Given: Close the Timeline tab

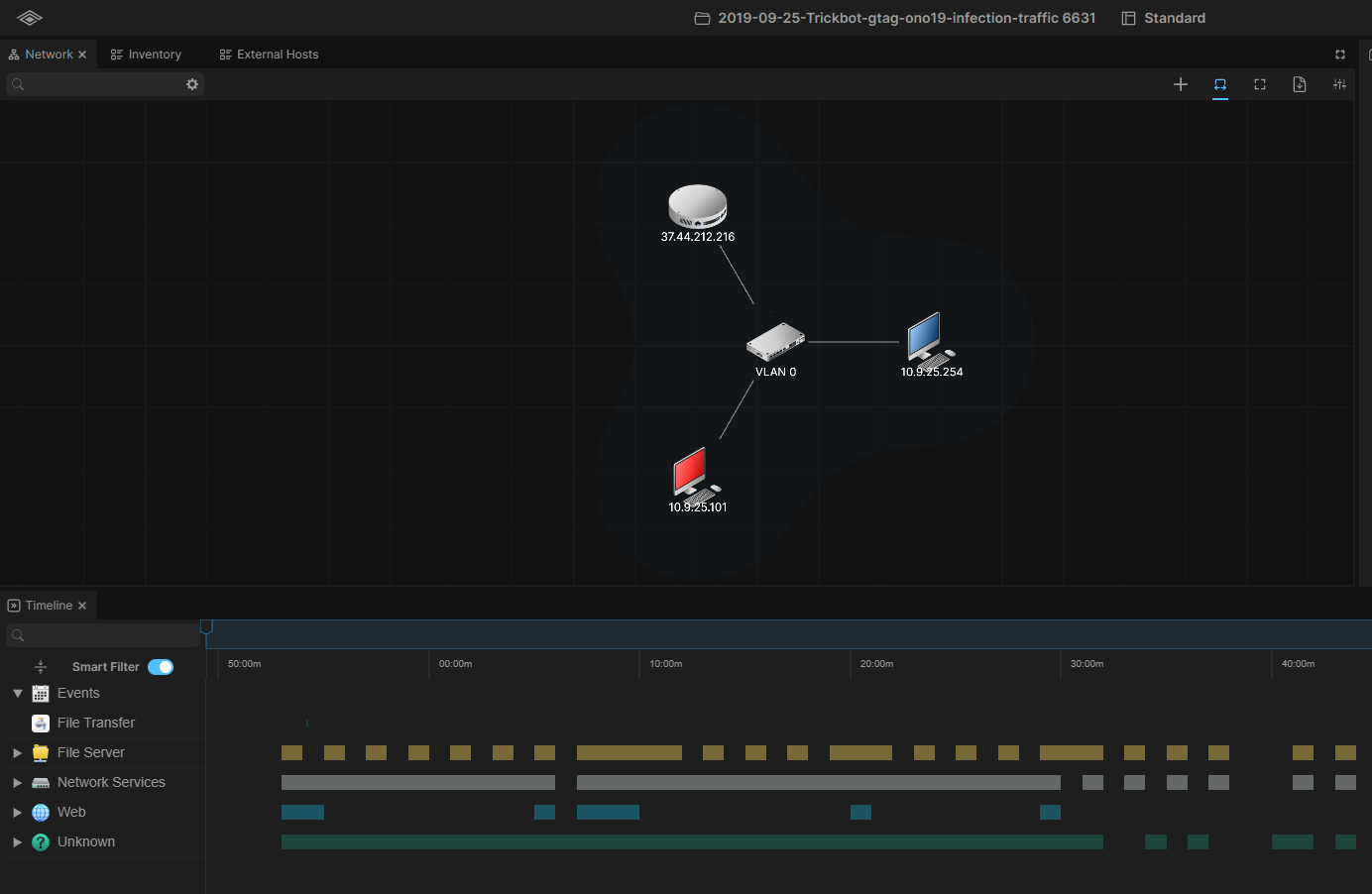Looking at the screenshot, I should click(x=82, y=606).
